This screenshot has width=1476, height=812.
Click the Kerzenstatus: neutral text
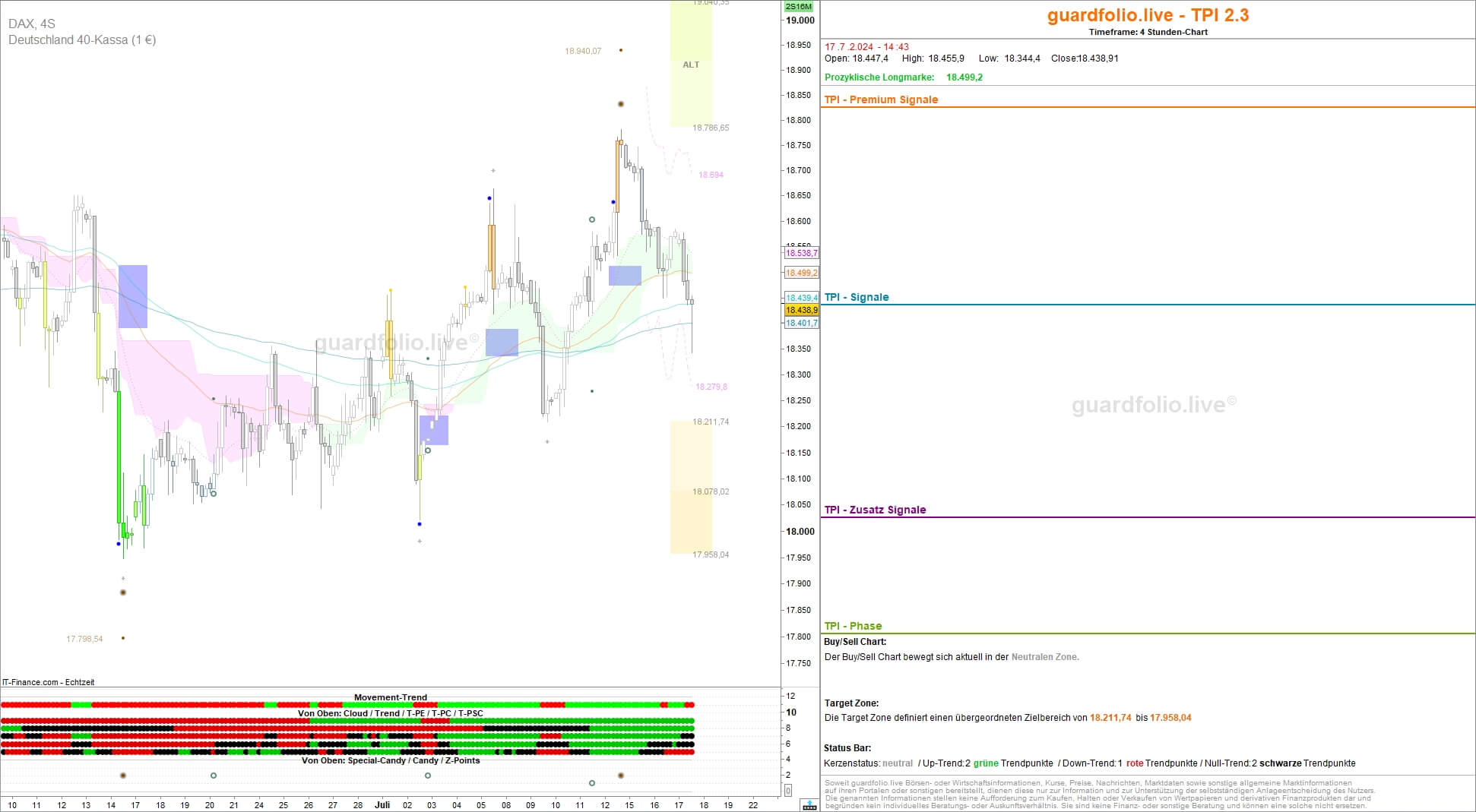click(869, 763)
